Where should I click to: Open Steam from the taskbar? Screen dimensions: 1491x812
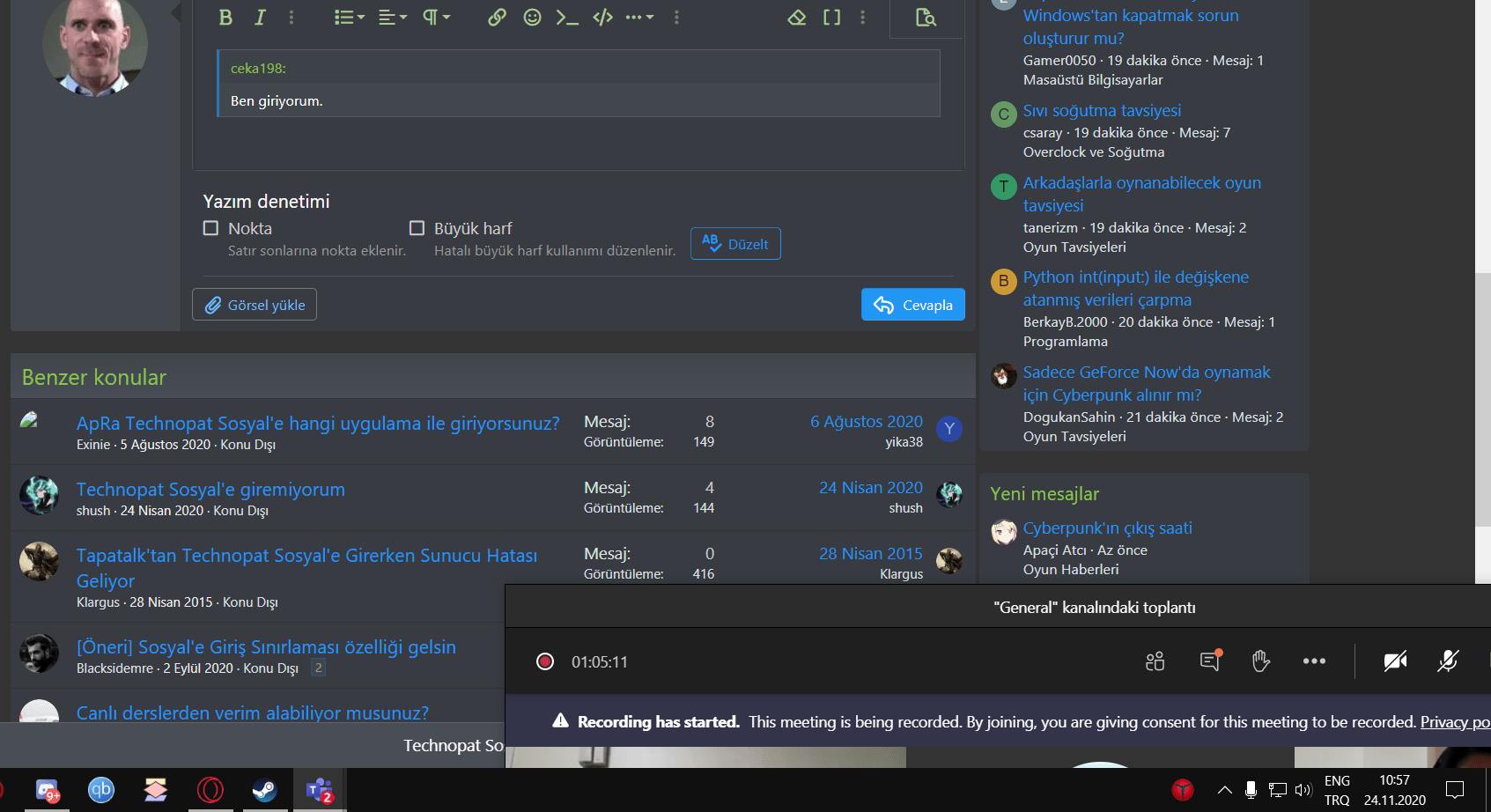[x=265, y=790]
